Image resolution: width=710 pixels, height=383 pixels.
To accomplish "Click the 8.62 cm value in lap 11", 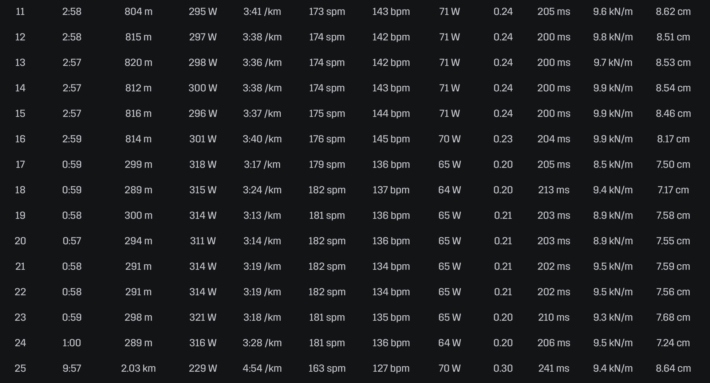I will (x=673, y=12).
